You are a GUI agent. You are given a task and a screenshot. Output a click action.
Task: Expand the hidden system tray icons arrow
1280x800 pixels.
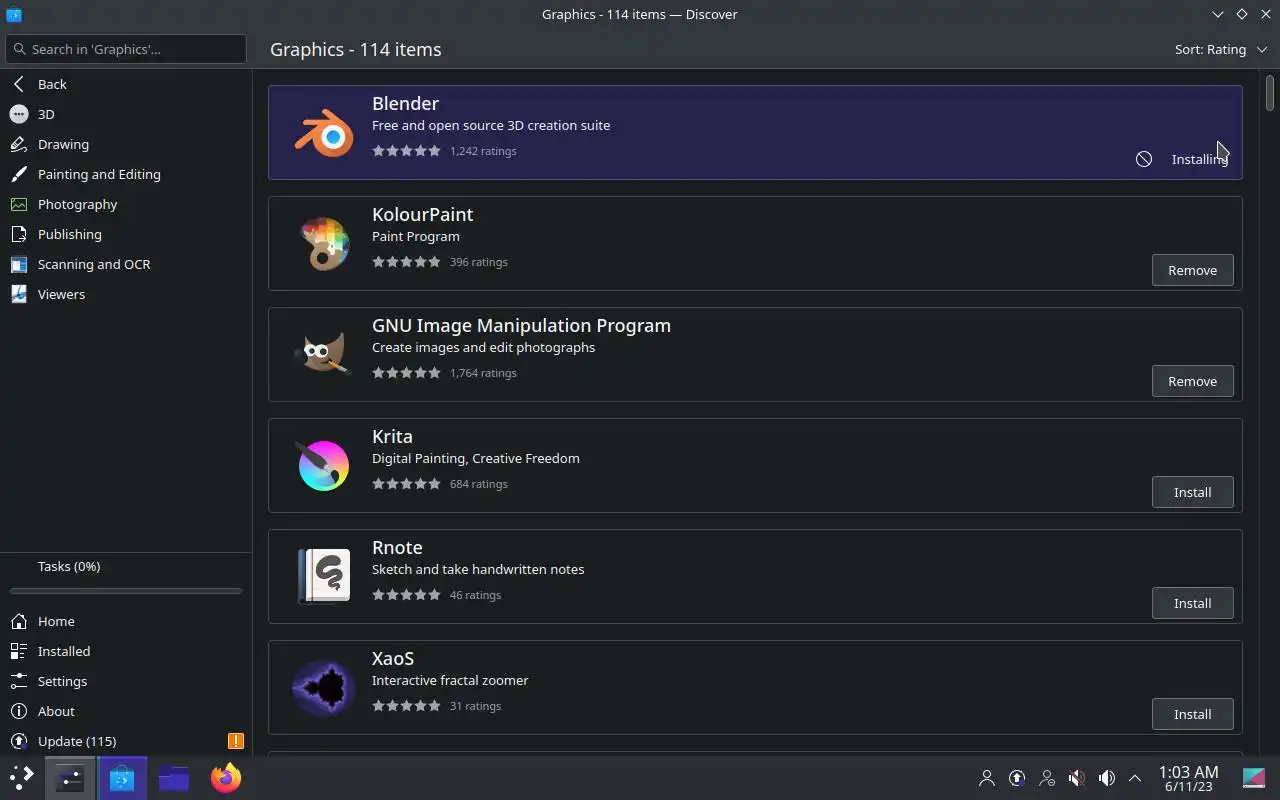click(x=1135, y=777)
